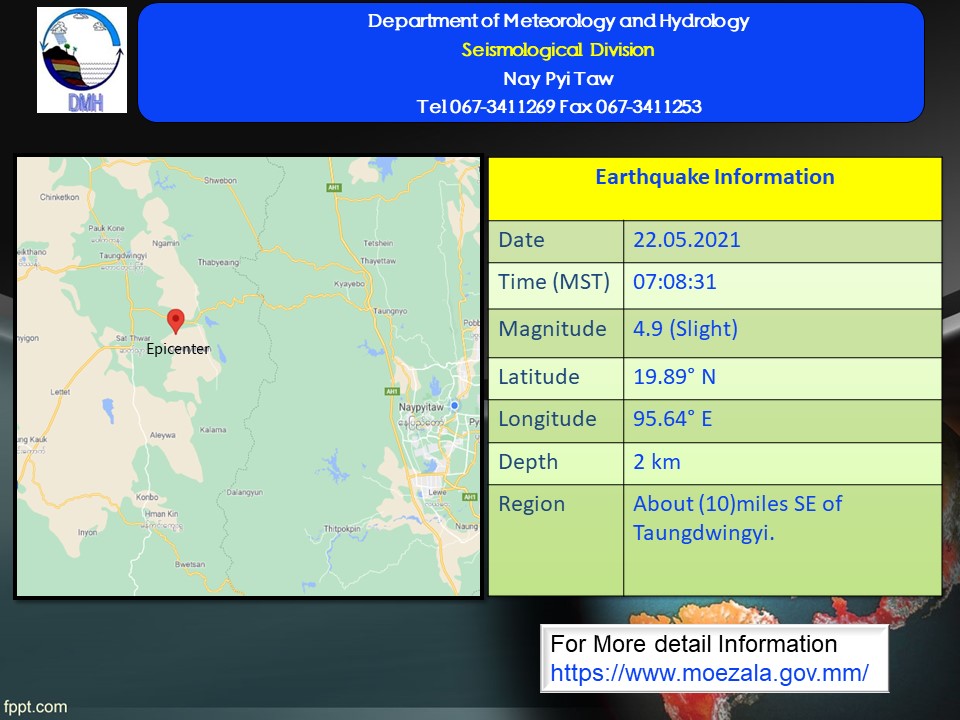Select the time value 07:08:31
Viewport: 960px width, 720px height.
(x=675, y=282)
